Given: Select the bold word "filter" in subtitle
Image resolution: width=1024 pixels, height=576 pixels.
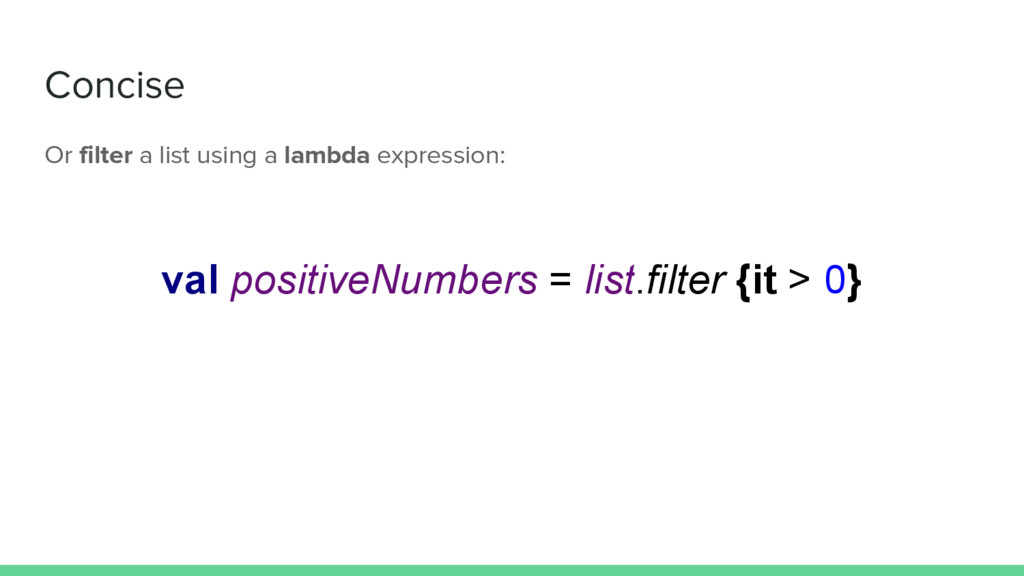Looking at the screenshot, I should pos(106,155).
